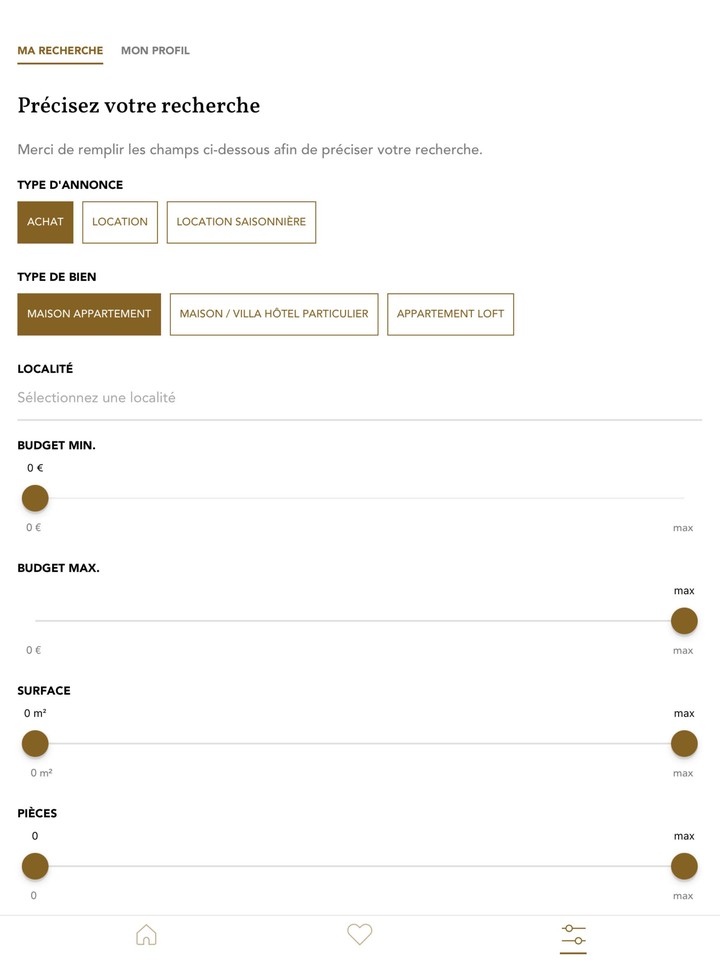Open the Sélectionnez une localité selector

tap(360, 397)
